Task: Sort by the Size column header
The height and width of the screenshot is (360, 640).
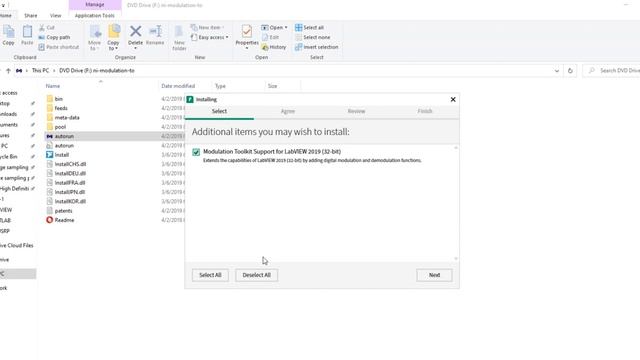Action: point(272,86)
